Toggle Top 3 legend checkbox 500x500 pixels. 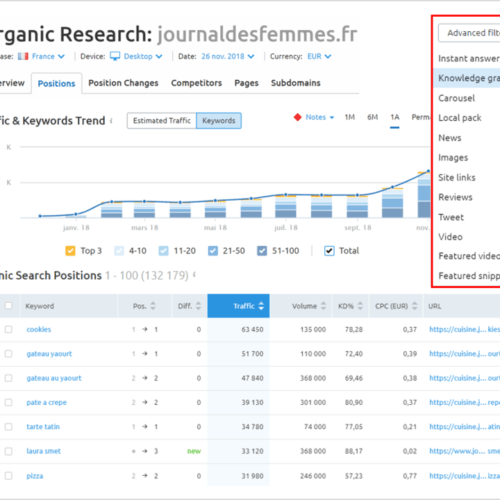click(x=70, y=251)
